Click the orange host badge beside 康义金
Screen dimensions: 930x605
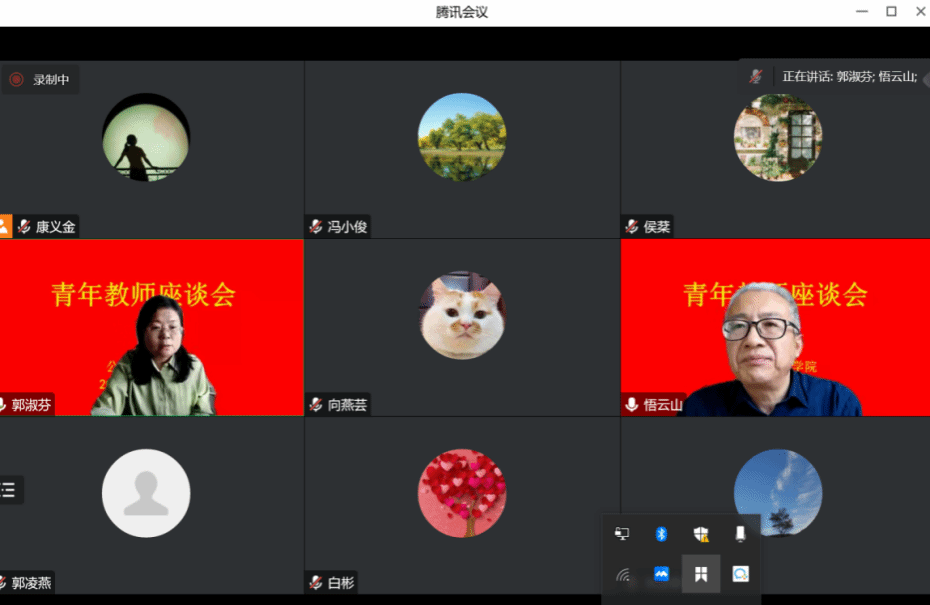[x=4, y=227]
